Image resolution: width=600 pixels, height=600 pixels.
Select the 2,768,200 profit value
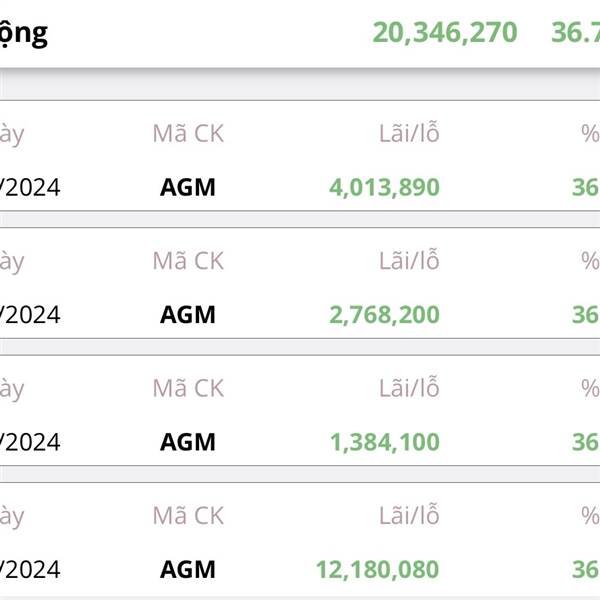[x=384, y=315]
